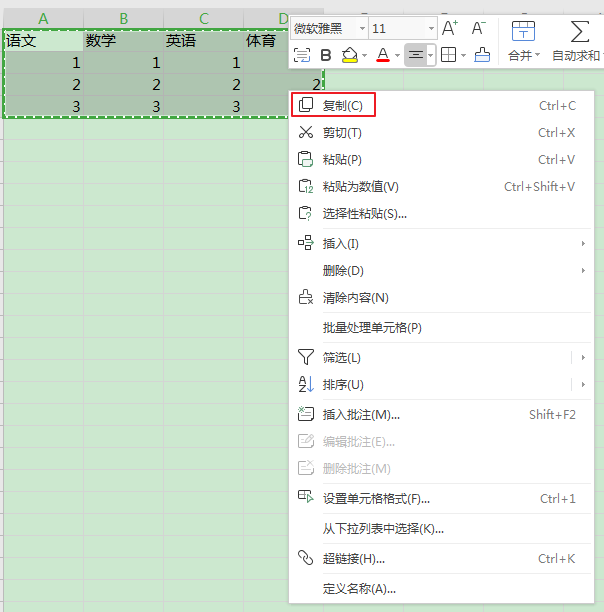Open the 排序(U) menu item
Screen dimensions: 604x612
tap(441, 384)
